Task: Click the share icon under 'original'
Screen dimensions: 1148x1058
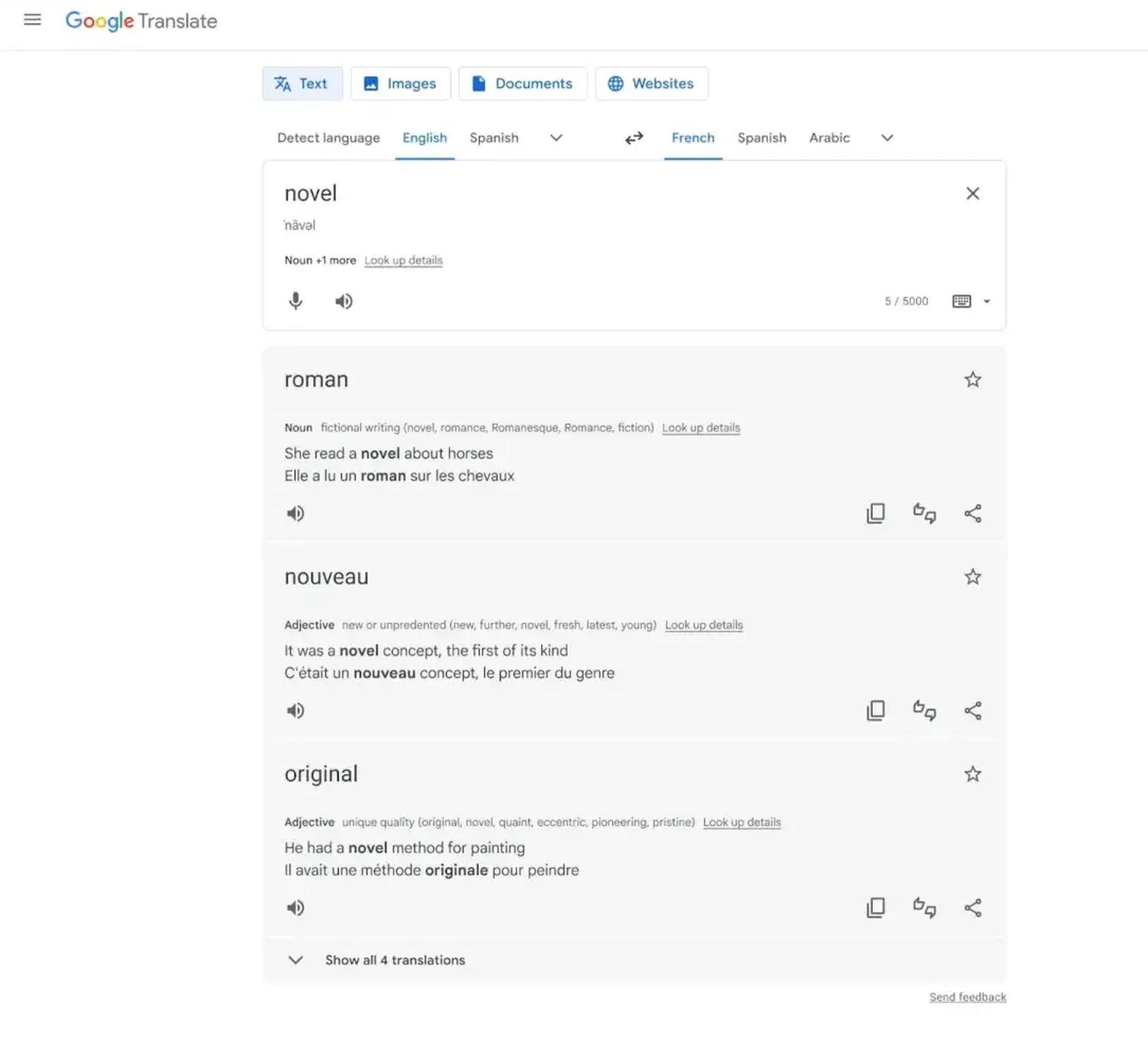Action: pyautogui.click(x=972, y=908)
